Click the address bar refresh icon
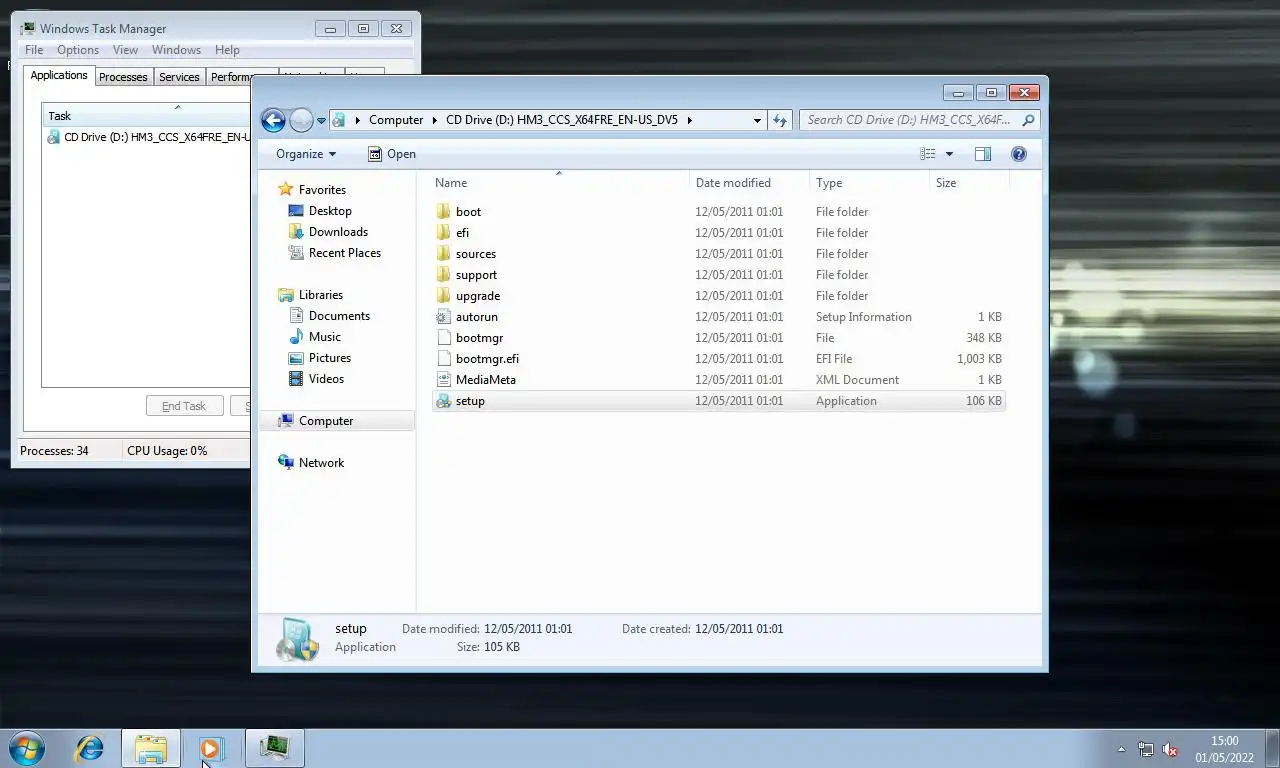Image resolution: width=1280 pixels, height=768 pixels. [x=780, y=120]
